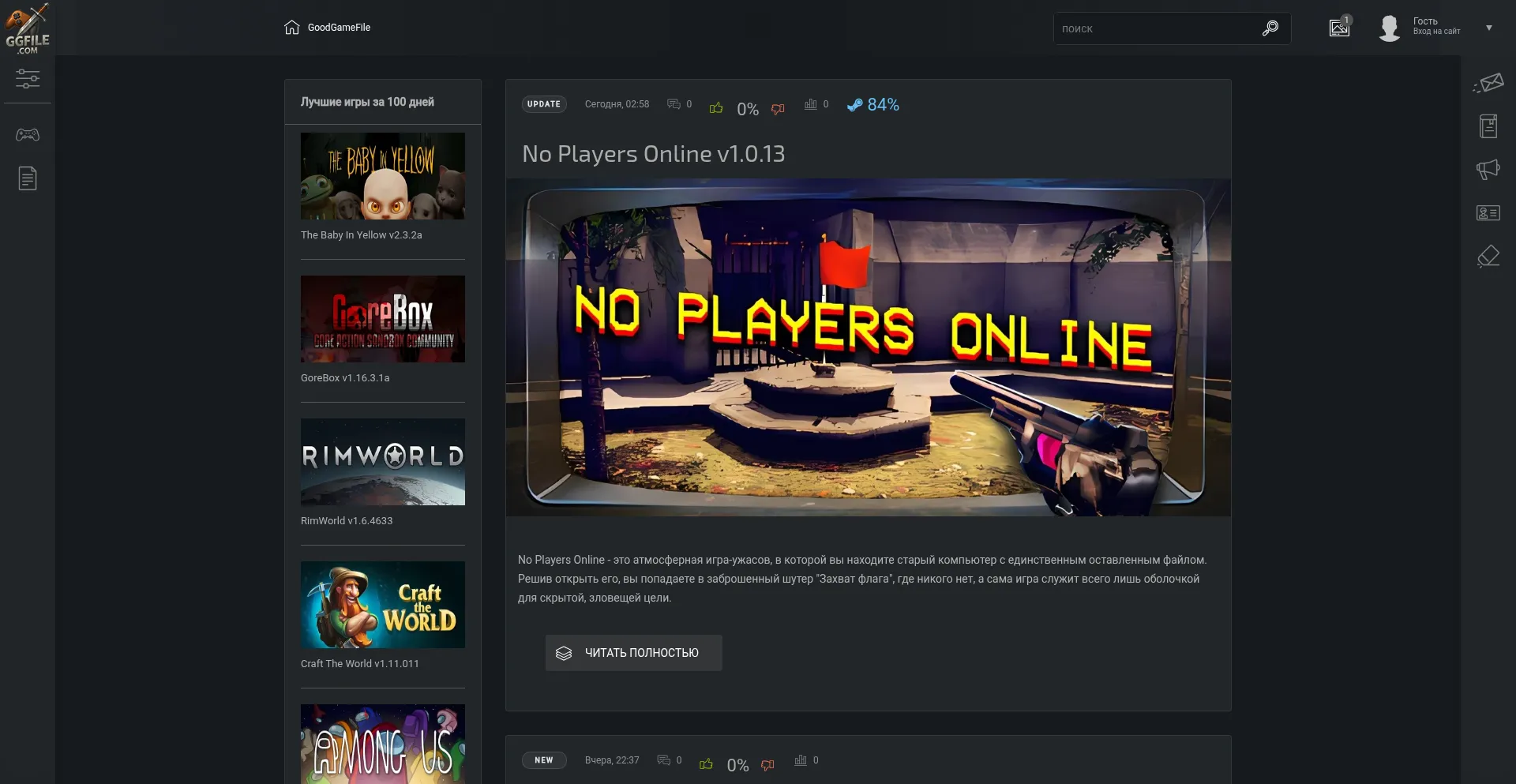Click the ЧИТАТЬ ПОЛНОСТЬЮ button
1516x784 pixels.
point(634,653)
